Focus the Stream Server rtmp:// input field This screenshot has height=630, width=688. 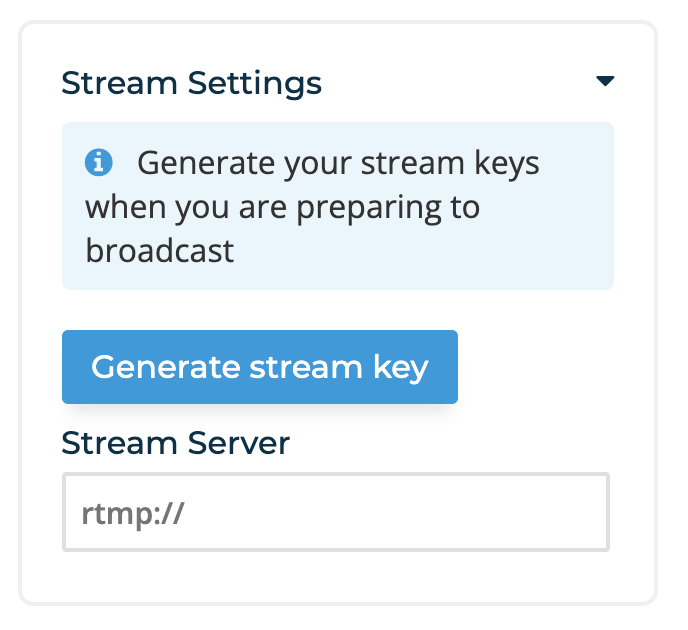coord(336,512)
